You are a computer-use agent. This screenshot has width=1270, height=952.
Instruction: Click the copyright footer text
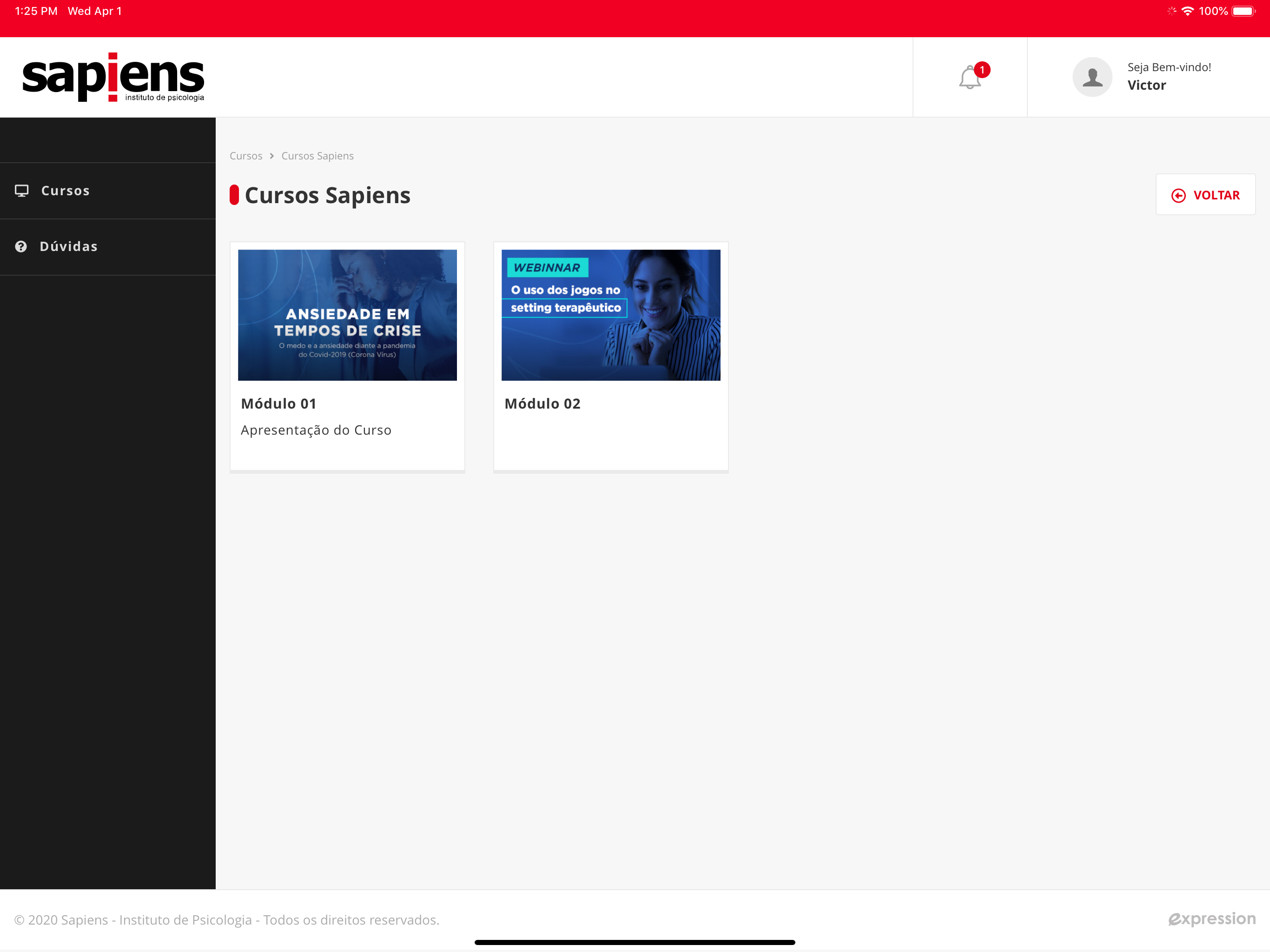click(x=227, y=919)
